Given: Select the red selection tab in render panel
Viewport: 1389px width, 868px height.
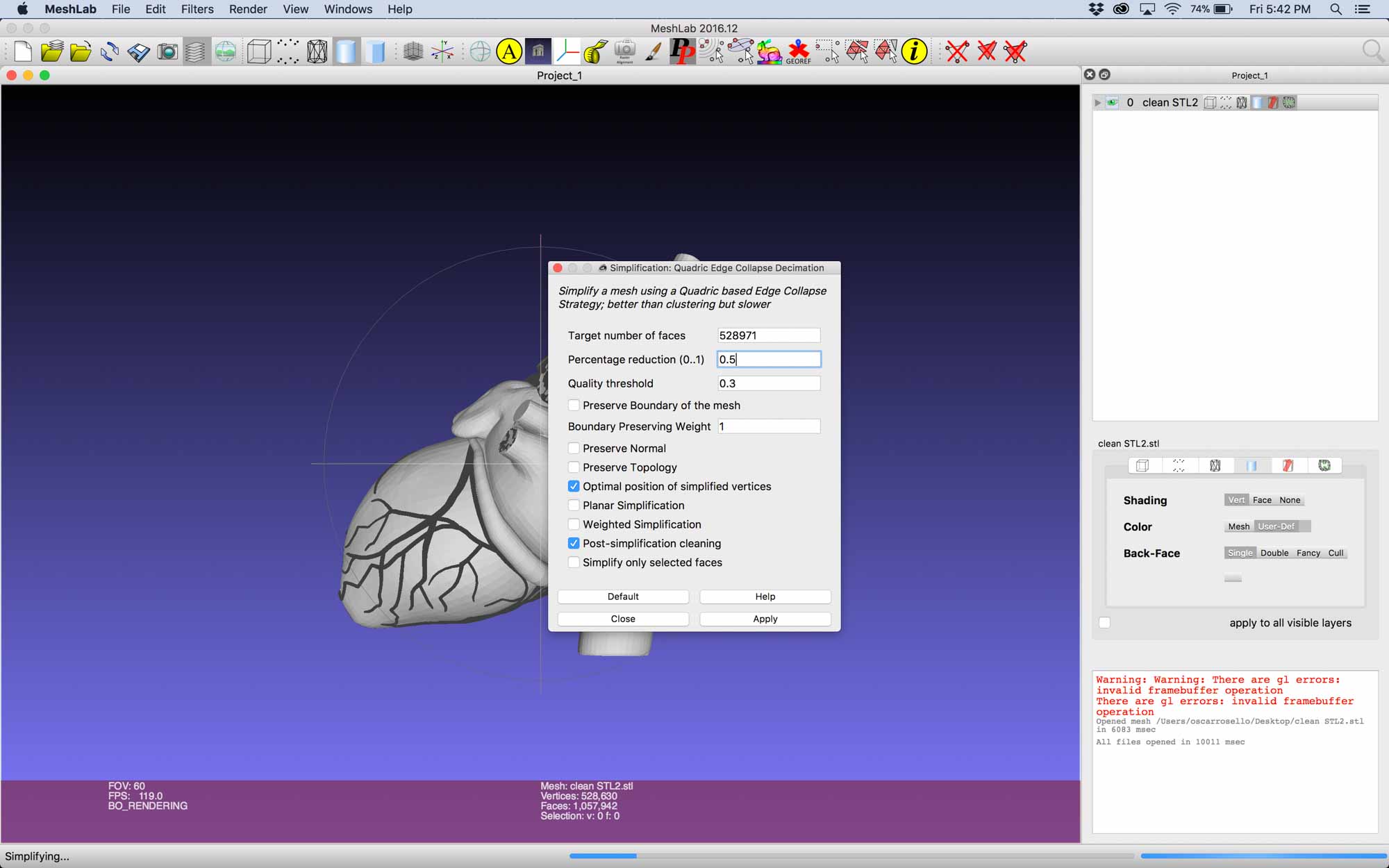Looking at the screenshot, I should point(1288,465).
